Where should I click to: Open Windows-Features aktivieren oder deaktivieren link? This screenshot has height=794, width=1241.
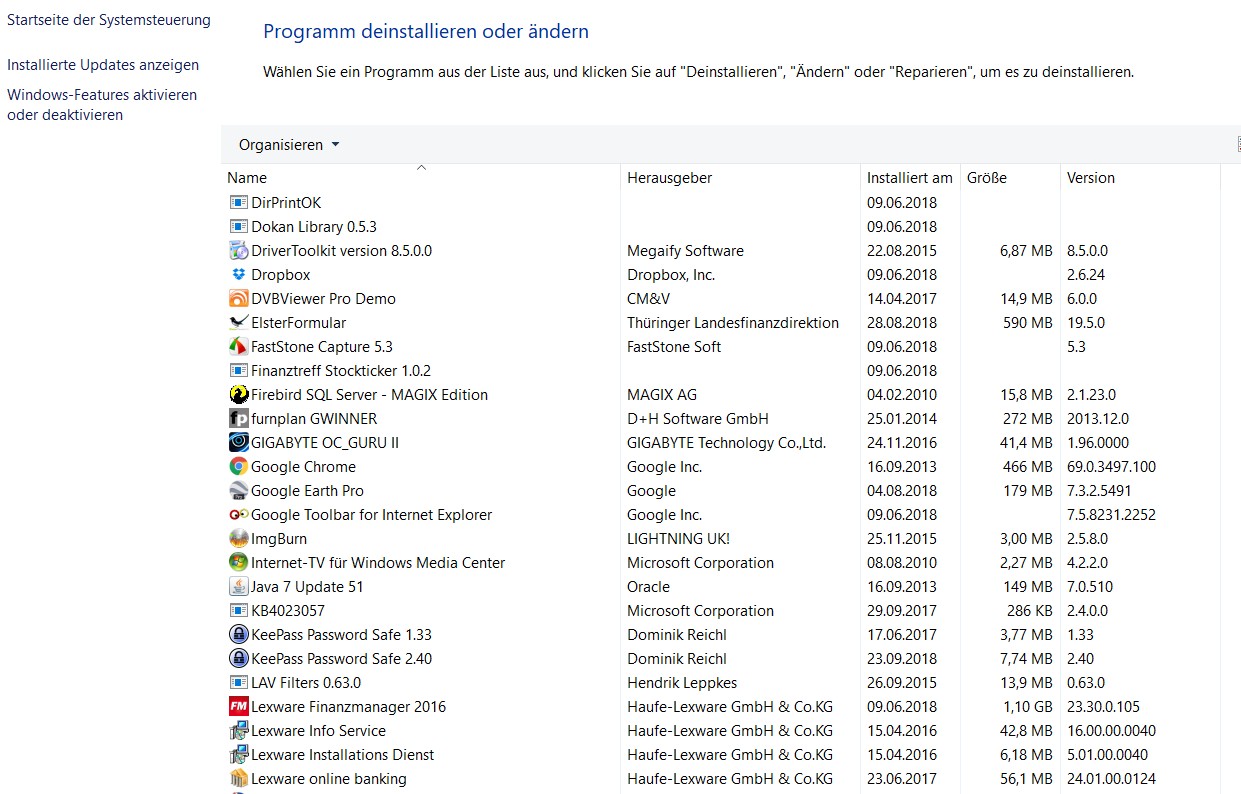click(102, 105)
